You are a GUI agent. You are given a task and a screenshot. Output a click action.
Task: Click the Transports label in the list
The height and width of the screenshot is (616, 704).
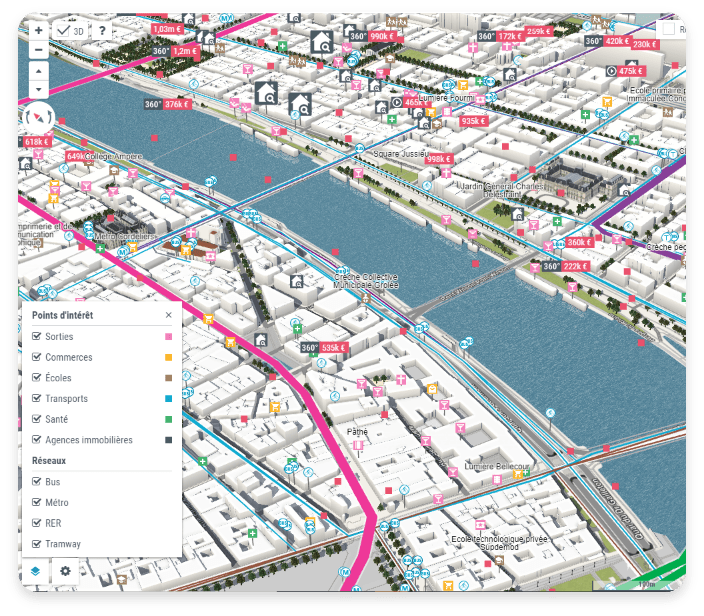click(x=66, y=399)
